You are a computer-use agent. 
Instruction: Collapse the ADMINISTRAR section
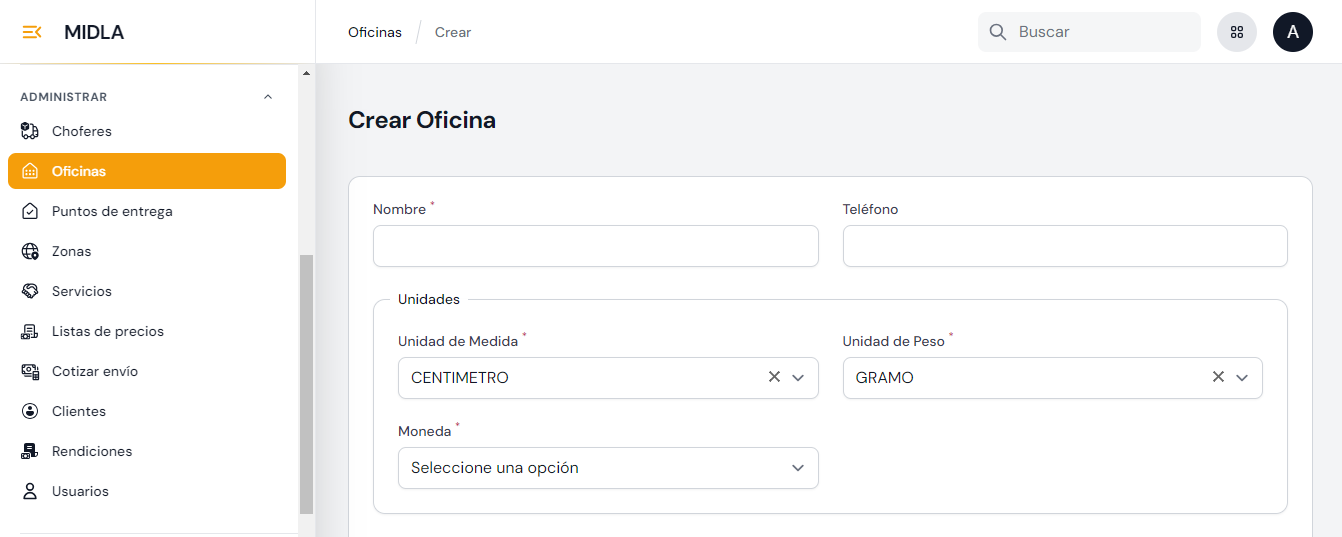pyautogui.click(x=267, y=97)
